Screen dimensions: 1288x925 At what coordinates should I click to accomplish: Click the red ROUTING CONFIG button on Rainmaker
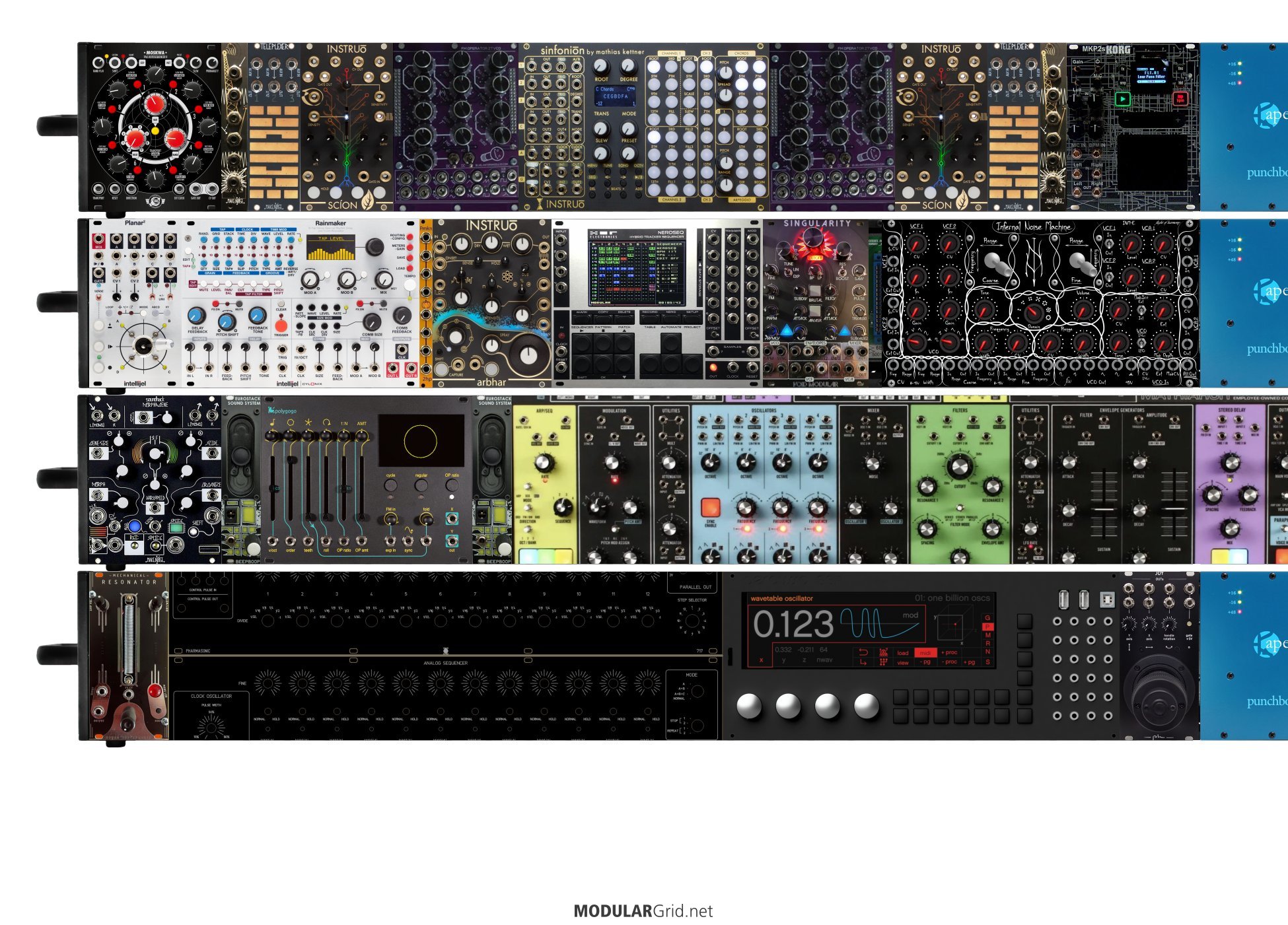point(410,237)
